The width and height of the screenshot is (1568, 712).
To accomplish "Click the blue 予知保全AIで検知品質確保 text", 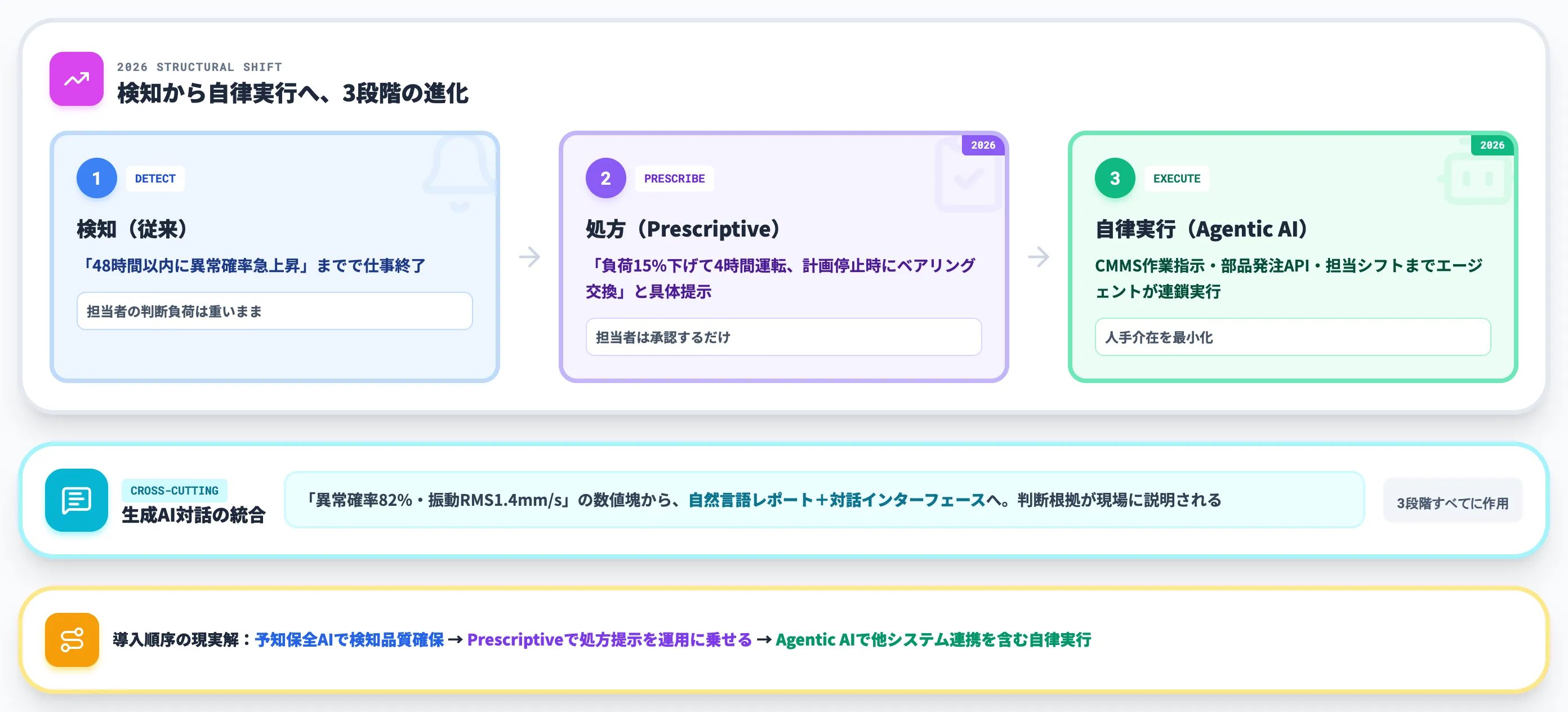I will pos(349,639).
